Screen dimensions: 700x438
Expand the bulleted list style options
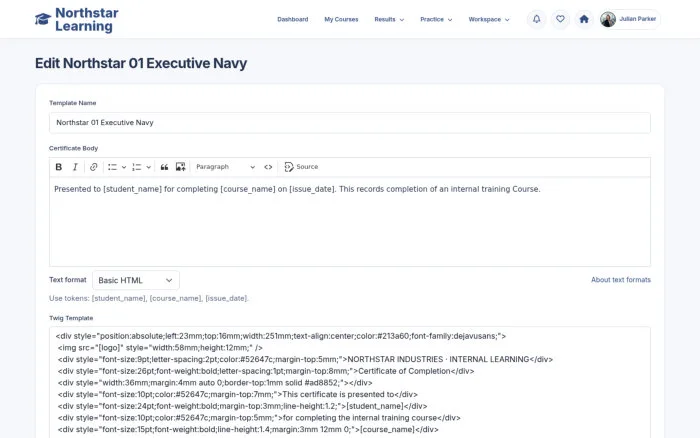point(124,167)
